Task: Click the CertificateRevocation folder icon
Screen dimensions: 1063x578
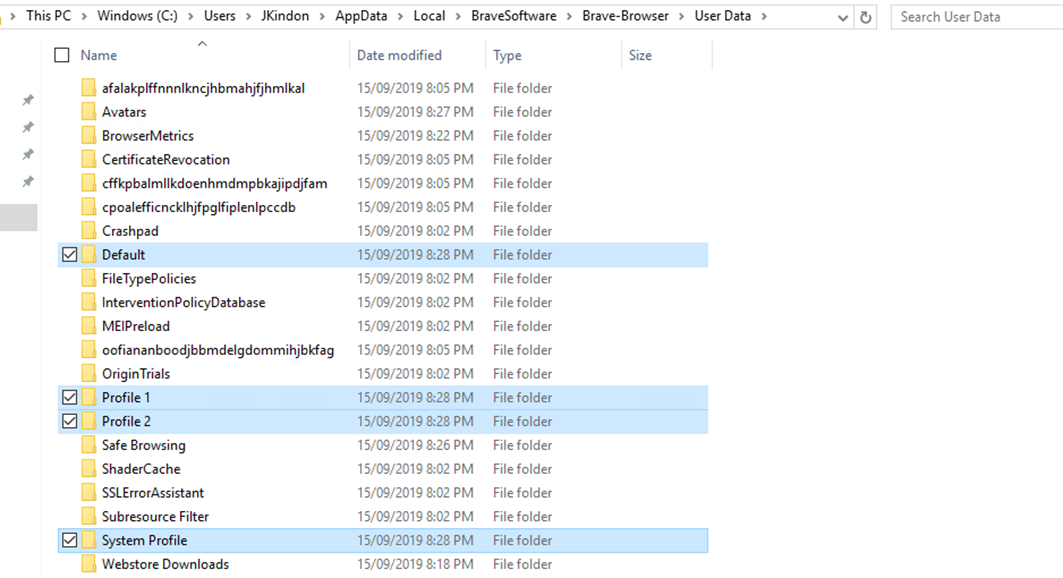Action: click(x=89, y=159)
